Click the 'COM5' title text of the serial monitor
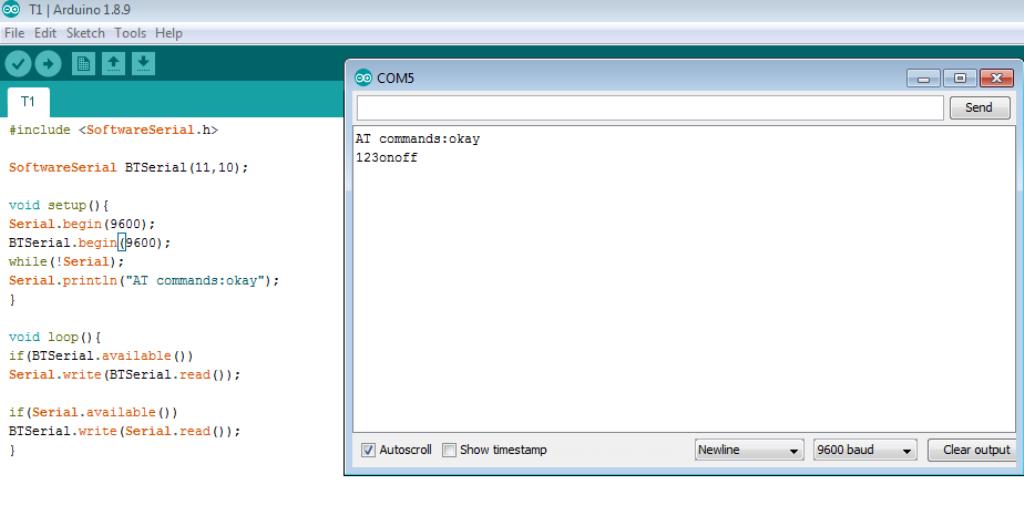This screenshot has height=505, width=1024. pyautogui.click(x=396, y=78)
